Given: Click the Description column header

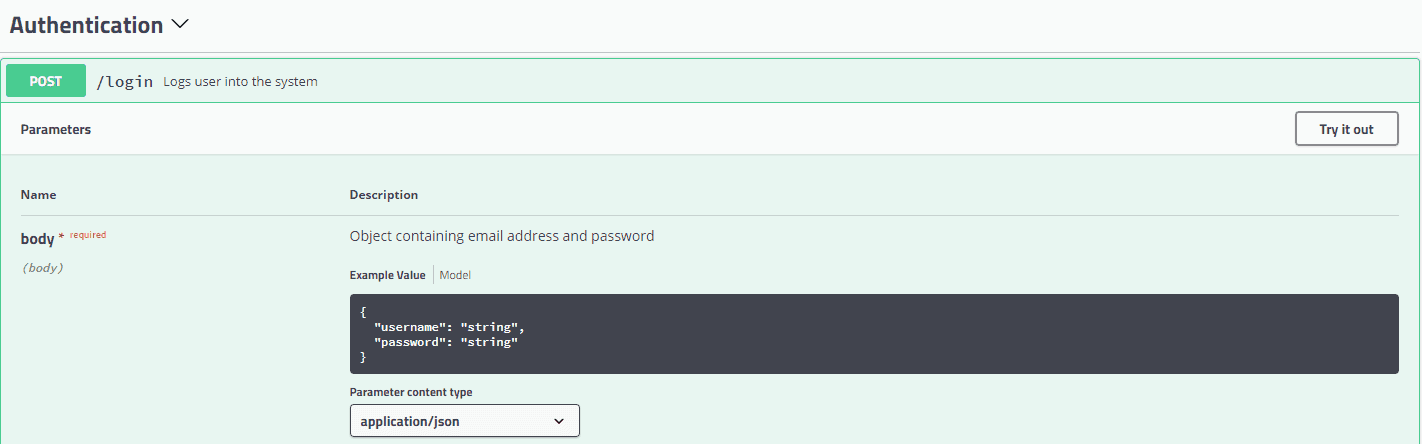Looking at the screenshot, I should (x=384, y=195).
